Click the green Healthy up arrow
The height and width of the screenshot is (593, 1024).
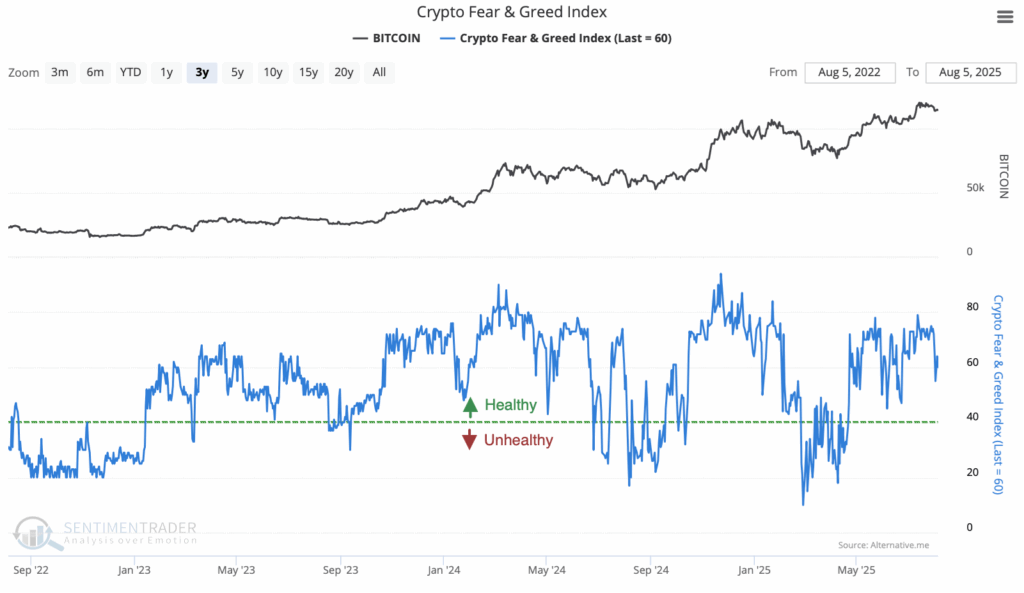tap(470, 404)
